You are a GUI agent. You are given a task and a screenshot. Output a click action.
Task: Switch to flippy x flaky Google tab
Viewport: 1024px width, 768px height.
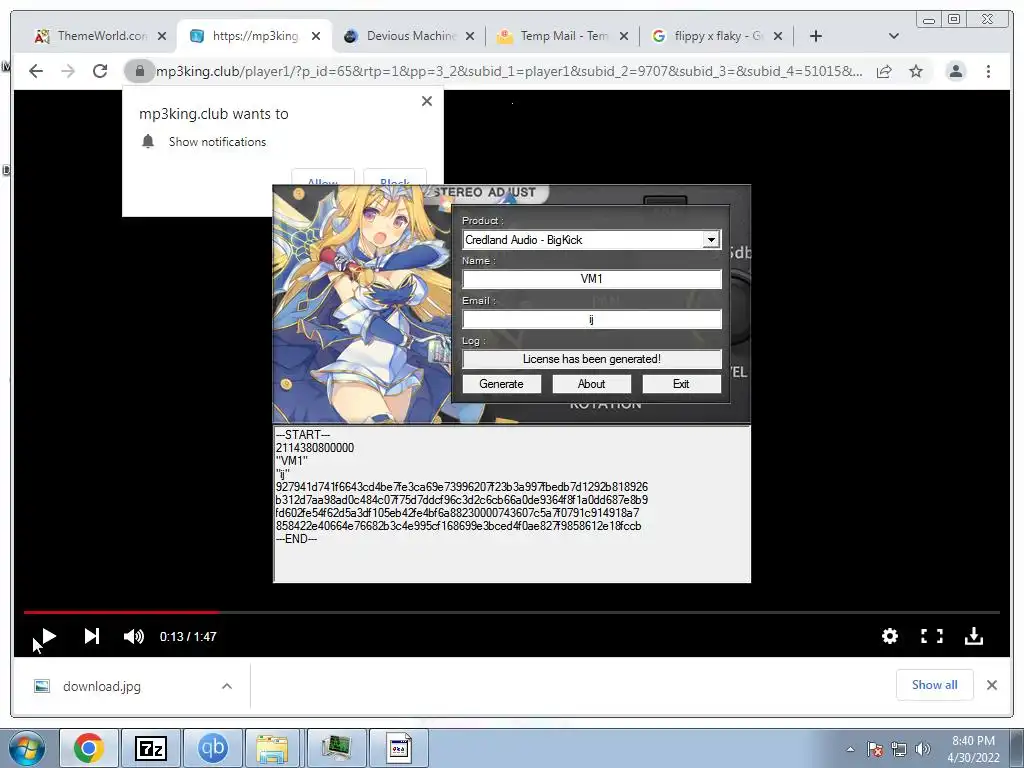click(718, 36)
